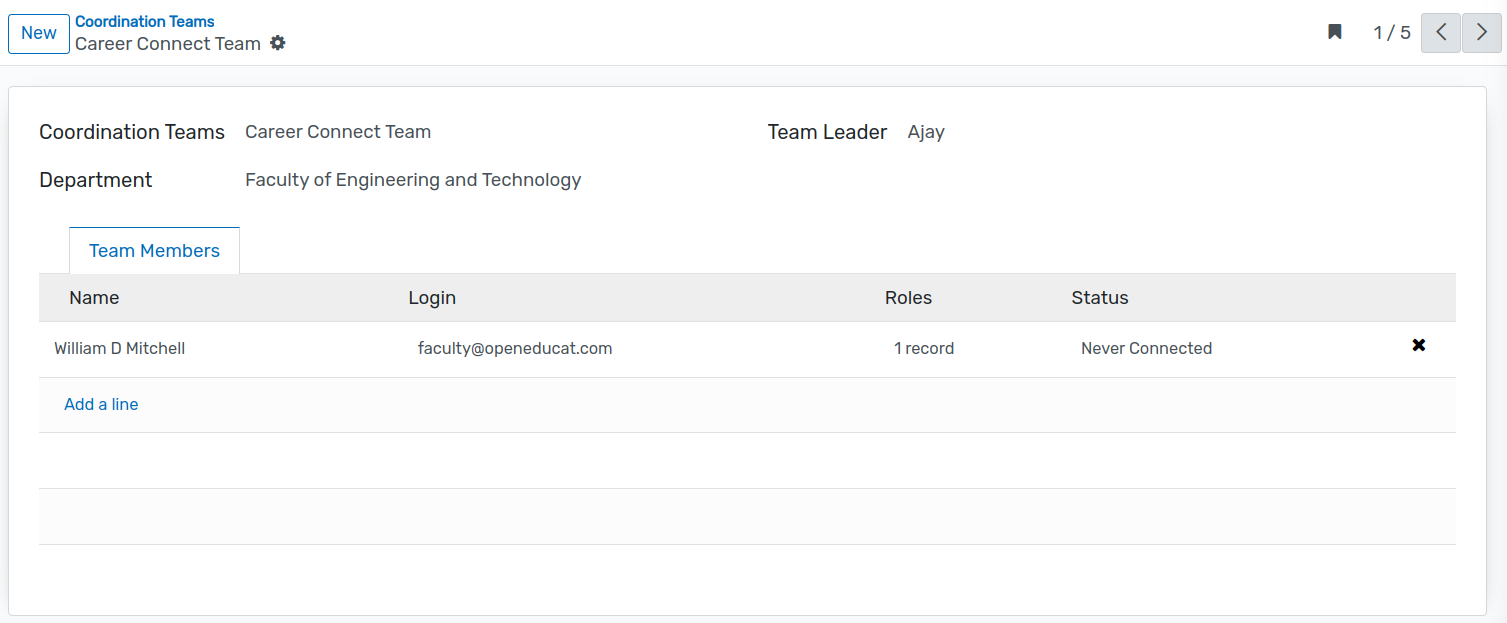
Task: Go to the previous record with the left arrow
Action: 1441,32
